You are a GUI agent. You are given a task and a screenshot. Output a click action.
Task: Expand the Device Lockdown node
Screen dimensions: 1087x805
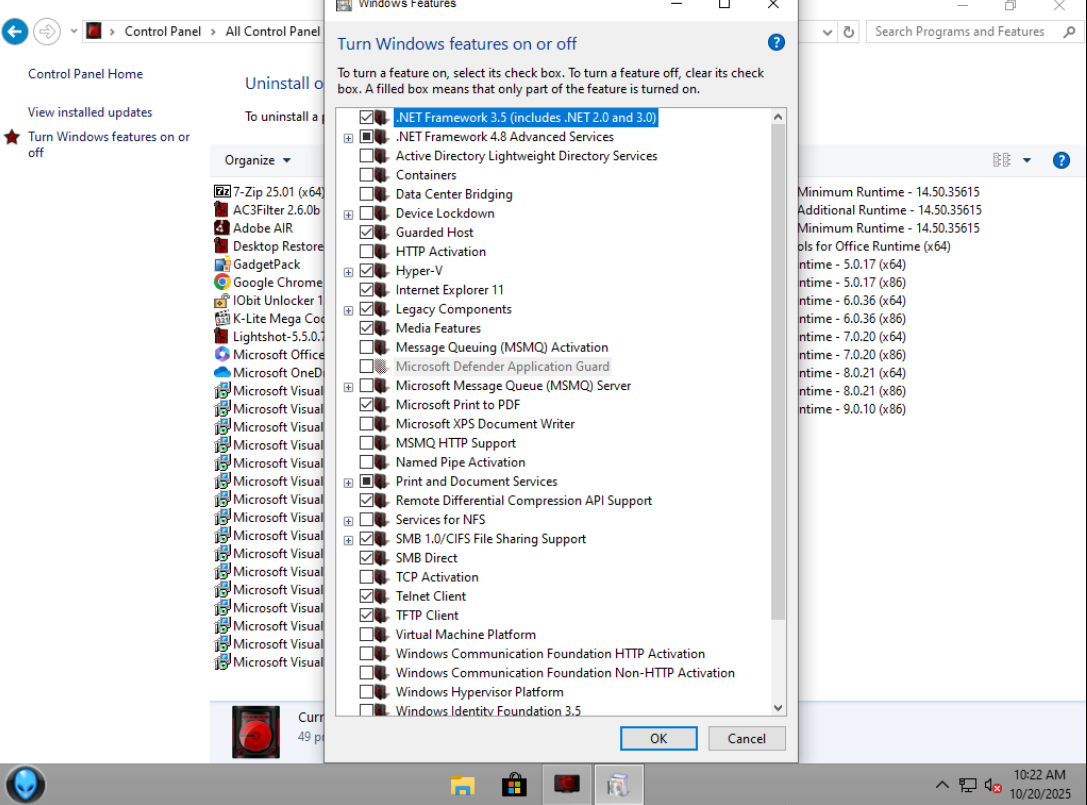(x=349, y=215)
